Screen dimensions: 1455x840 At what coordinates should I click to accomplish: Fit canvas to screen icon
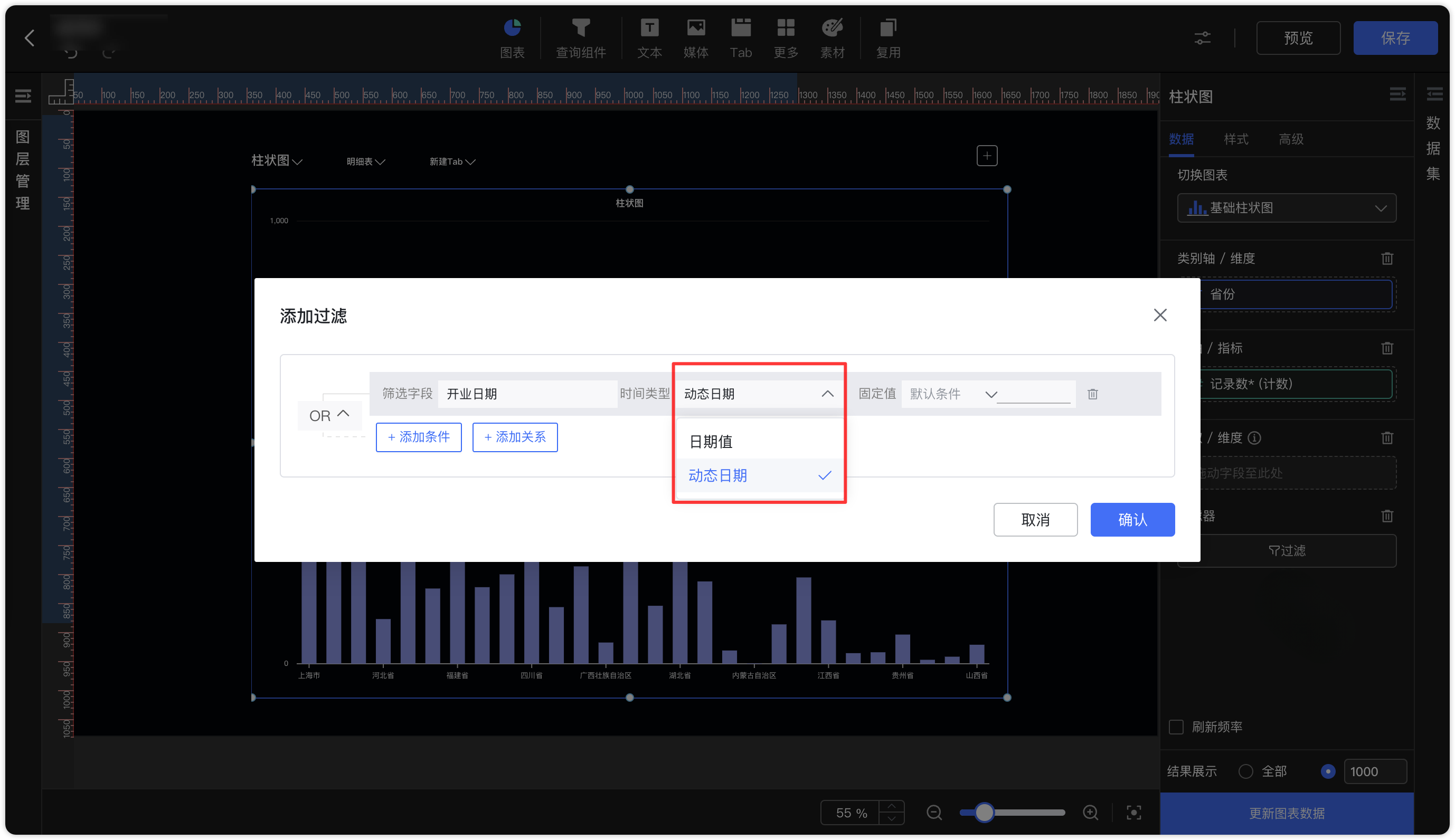(x=1133, y=813)
